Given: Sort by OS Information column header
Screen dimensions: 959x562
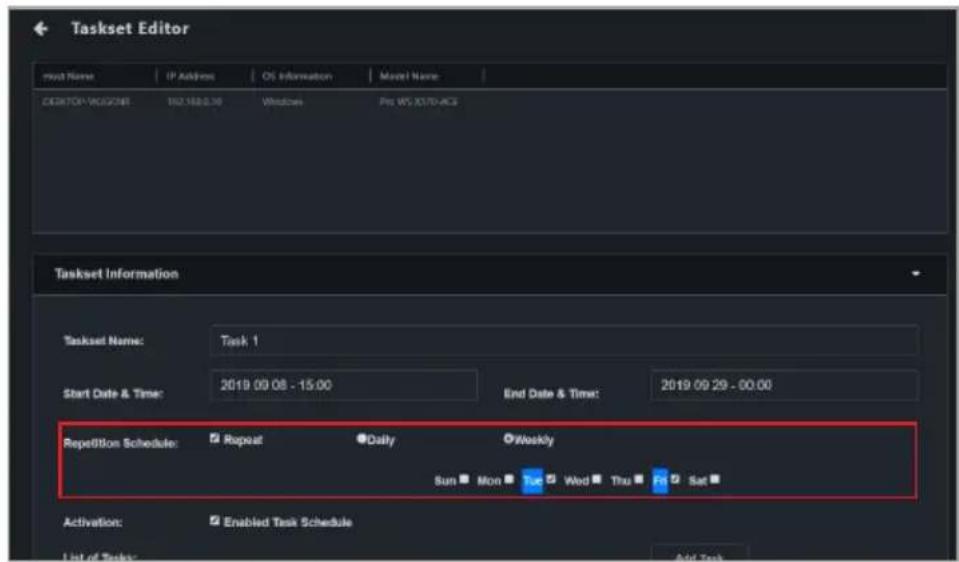Looking at the screenshot, I should point(297,76).
